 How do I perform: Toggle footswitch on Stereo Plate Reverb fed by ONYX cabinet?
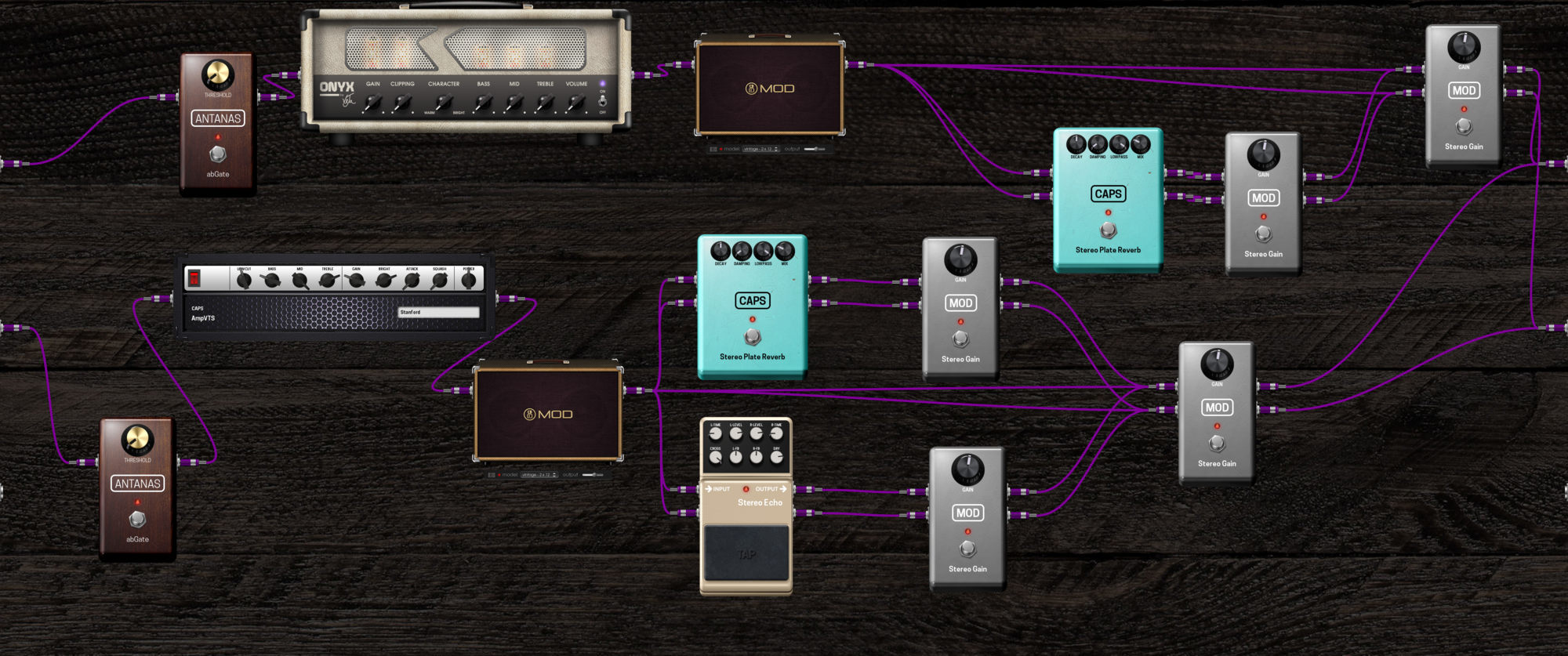pyautogui.click(x=1108, y=230)
